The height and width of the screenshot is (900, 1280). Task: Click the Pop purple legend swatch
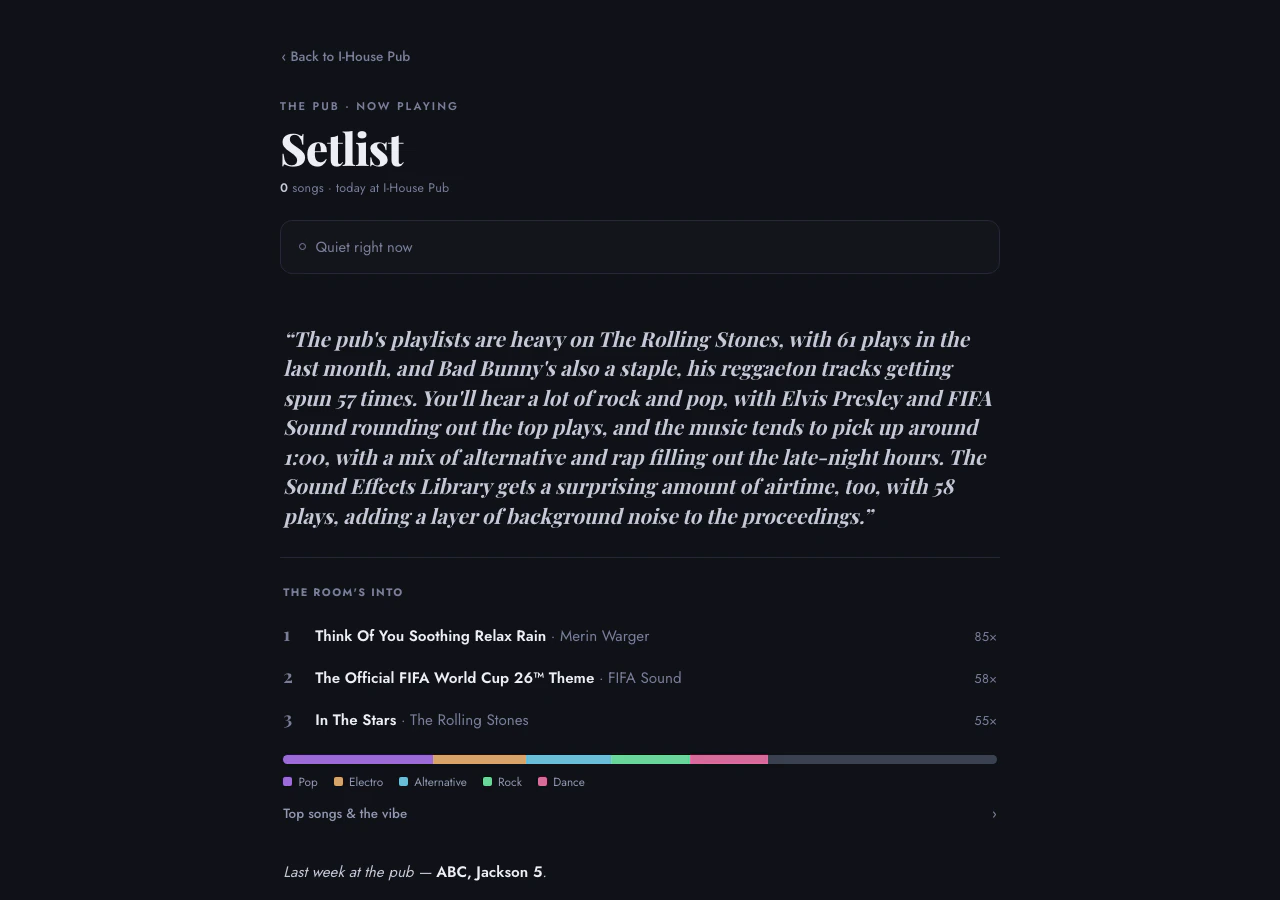pyautogui.click(x=287, y=782)
